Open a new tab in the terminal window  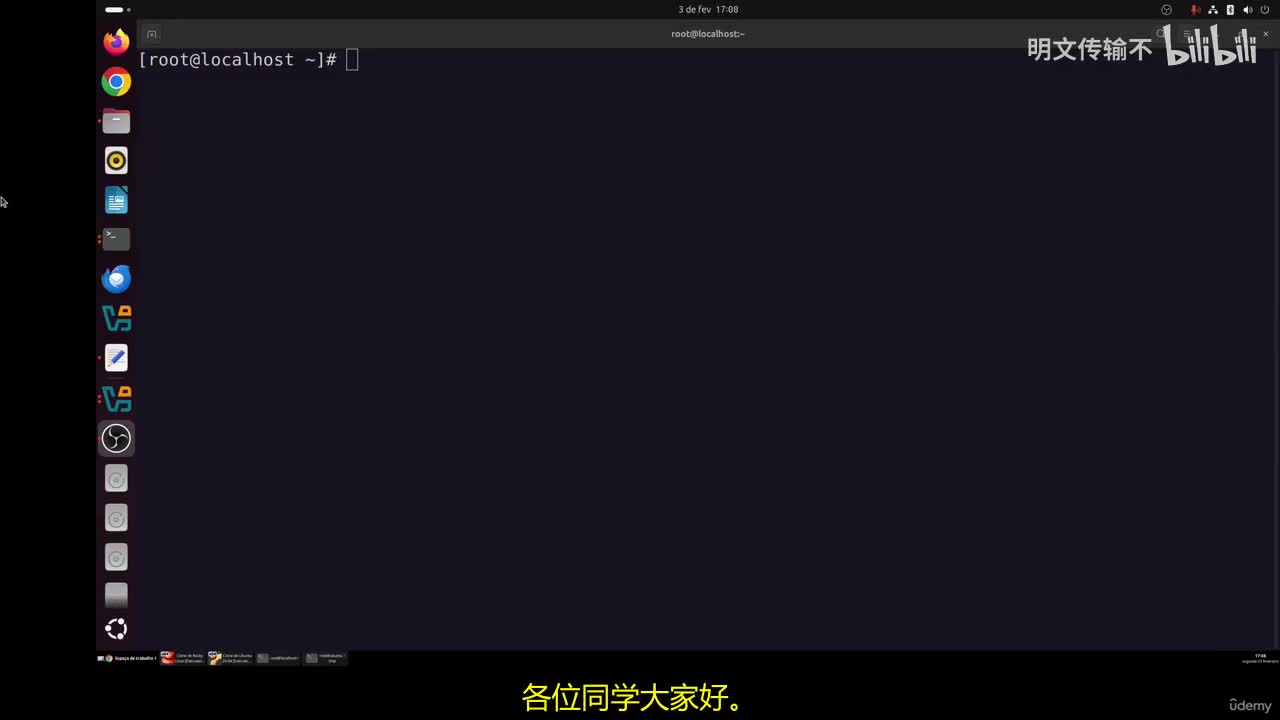coord(152,34)
